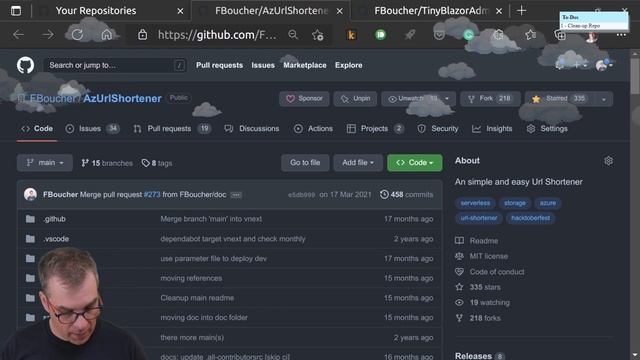Add page to favorites star icon

[318, 35]
